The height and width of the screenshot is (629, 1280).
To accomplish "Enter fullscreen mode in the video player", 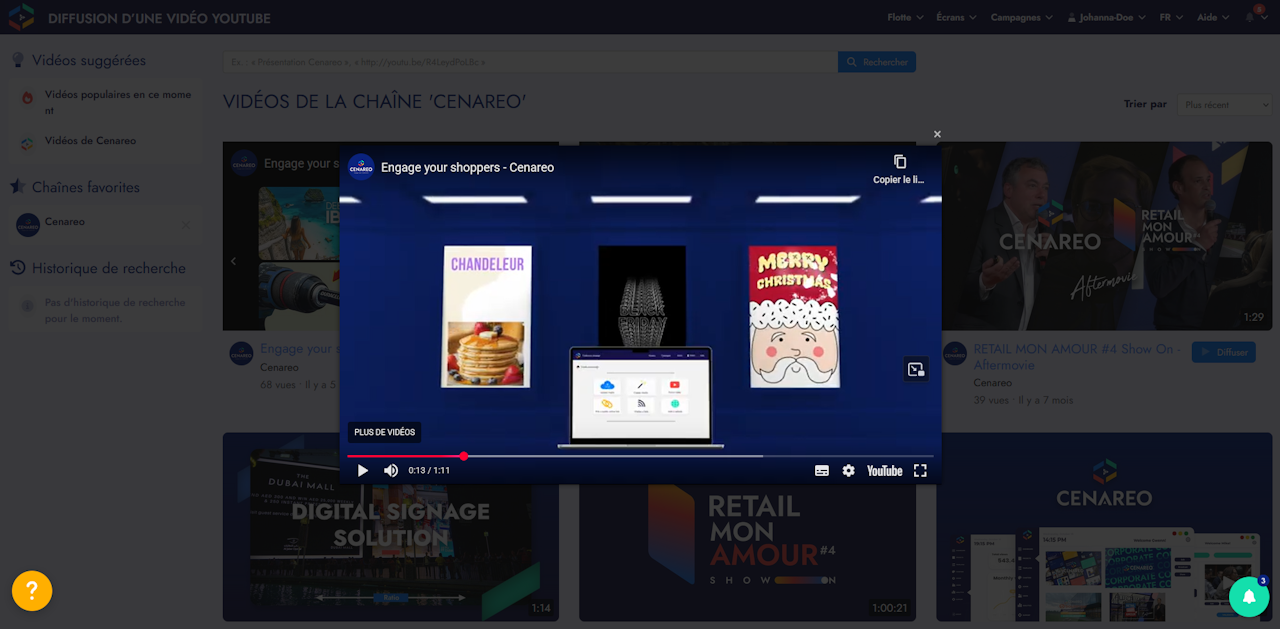I will coord(920,471).
